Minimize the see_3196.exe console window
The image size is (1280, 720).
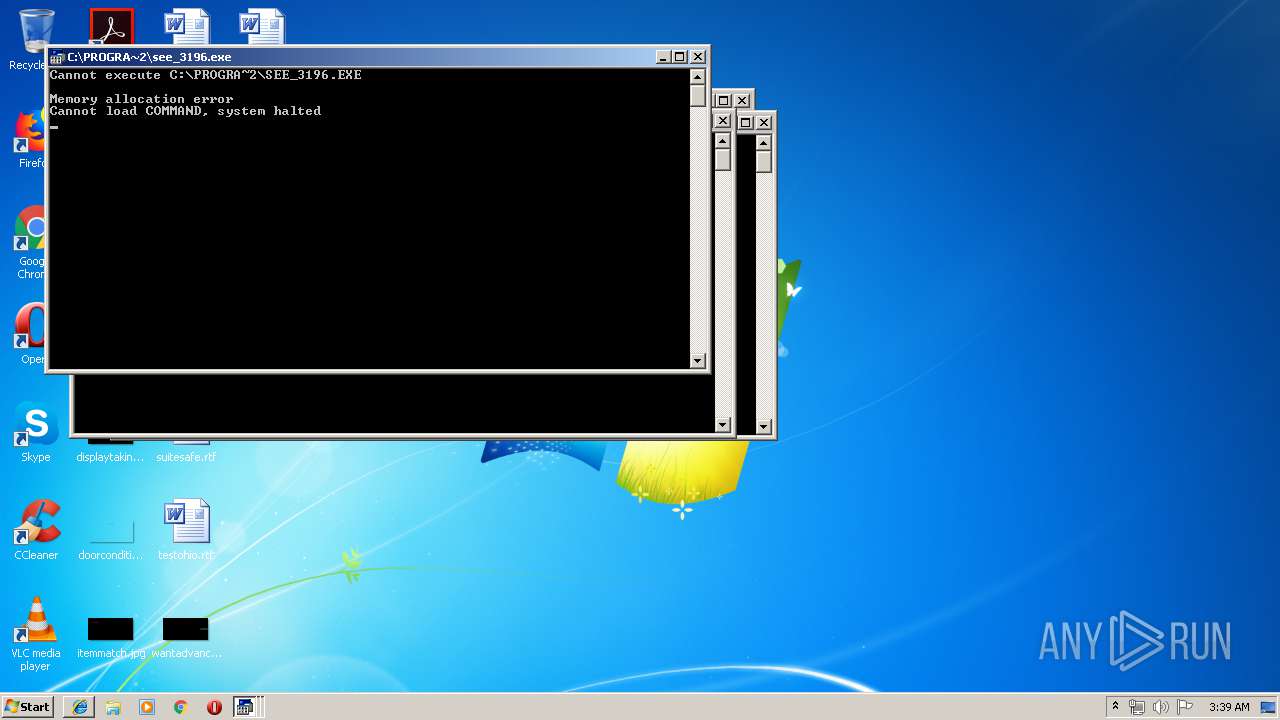tap(662, 57)
